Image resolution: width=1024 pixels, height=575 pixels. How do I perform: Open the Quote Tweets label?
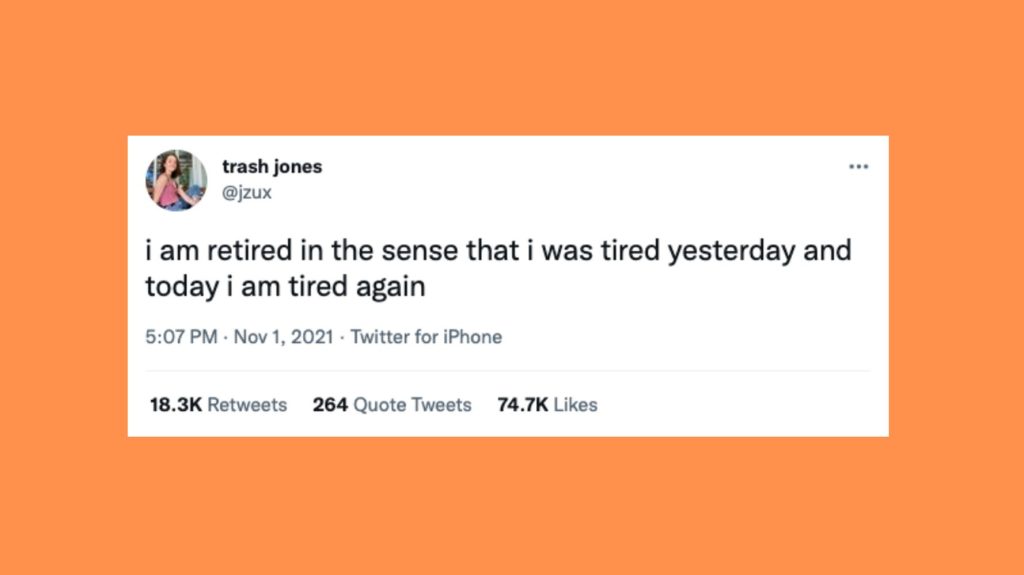(412, 405)
